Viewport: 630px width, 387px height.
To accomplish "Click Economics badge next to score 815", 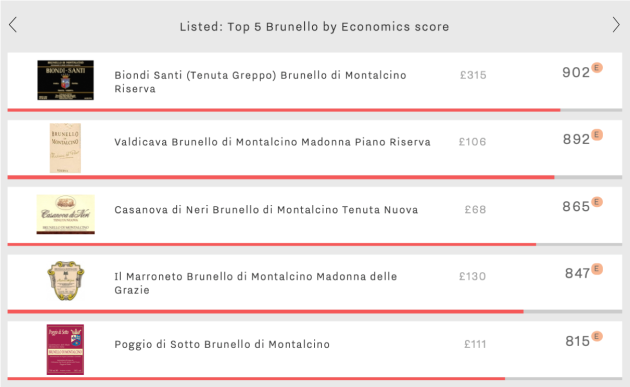I will coord(597,336).
